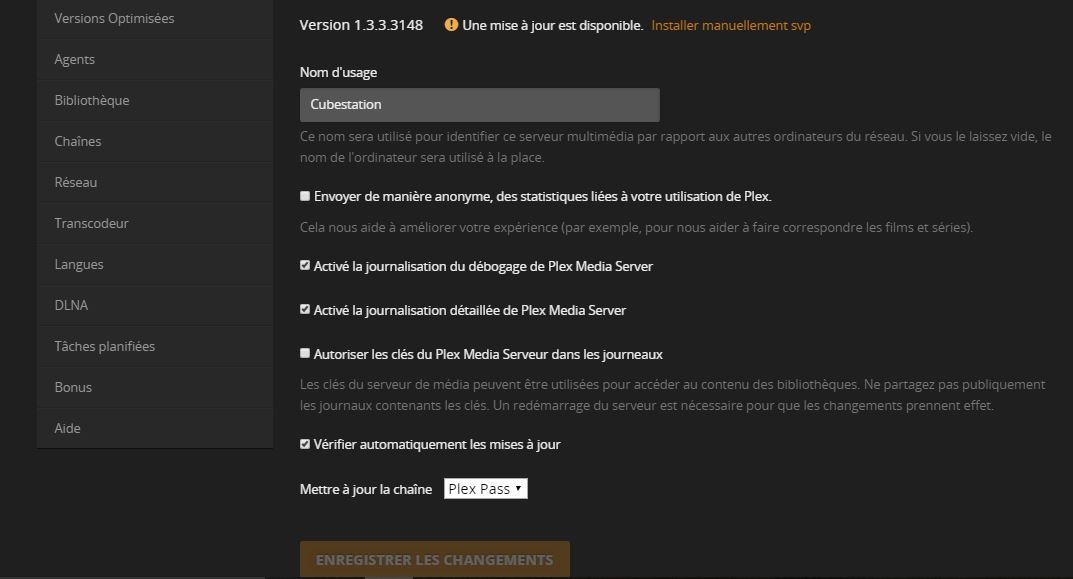The width and height of the screenshot is (1073, 579).
Task: Go to Bibliothèque settings section
Action: [92, 100]
